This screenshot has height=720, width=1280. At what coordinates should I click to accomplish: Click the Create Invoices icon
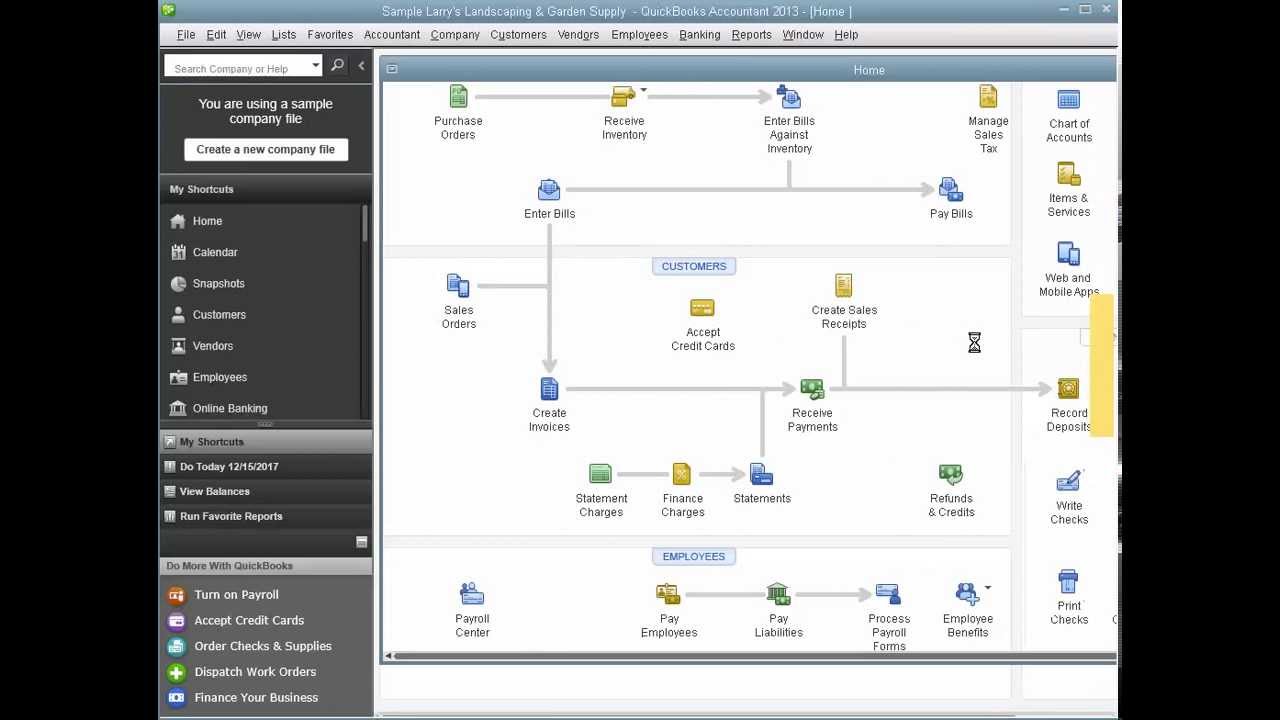[549, 389]
